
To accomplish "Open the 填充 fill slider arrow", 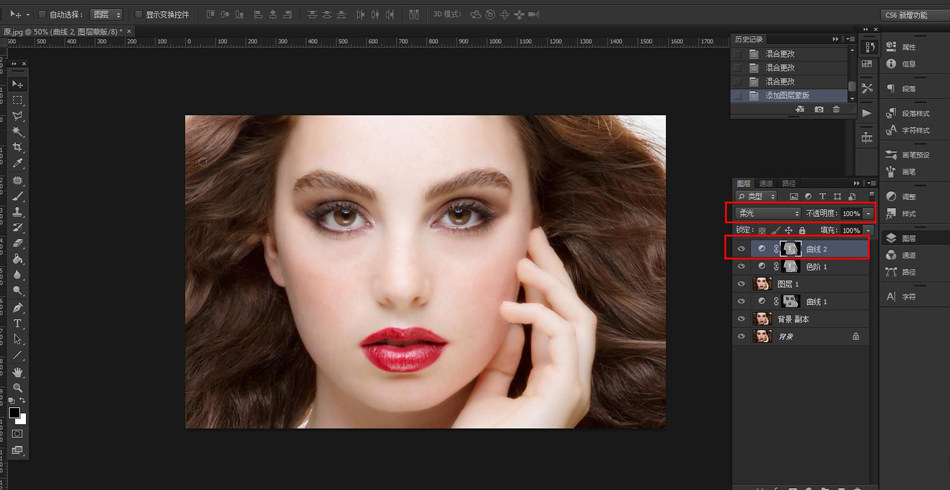I will coord(869,230).
